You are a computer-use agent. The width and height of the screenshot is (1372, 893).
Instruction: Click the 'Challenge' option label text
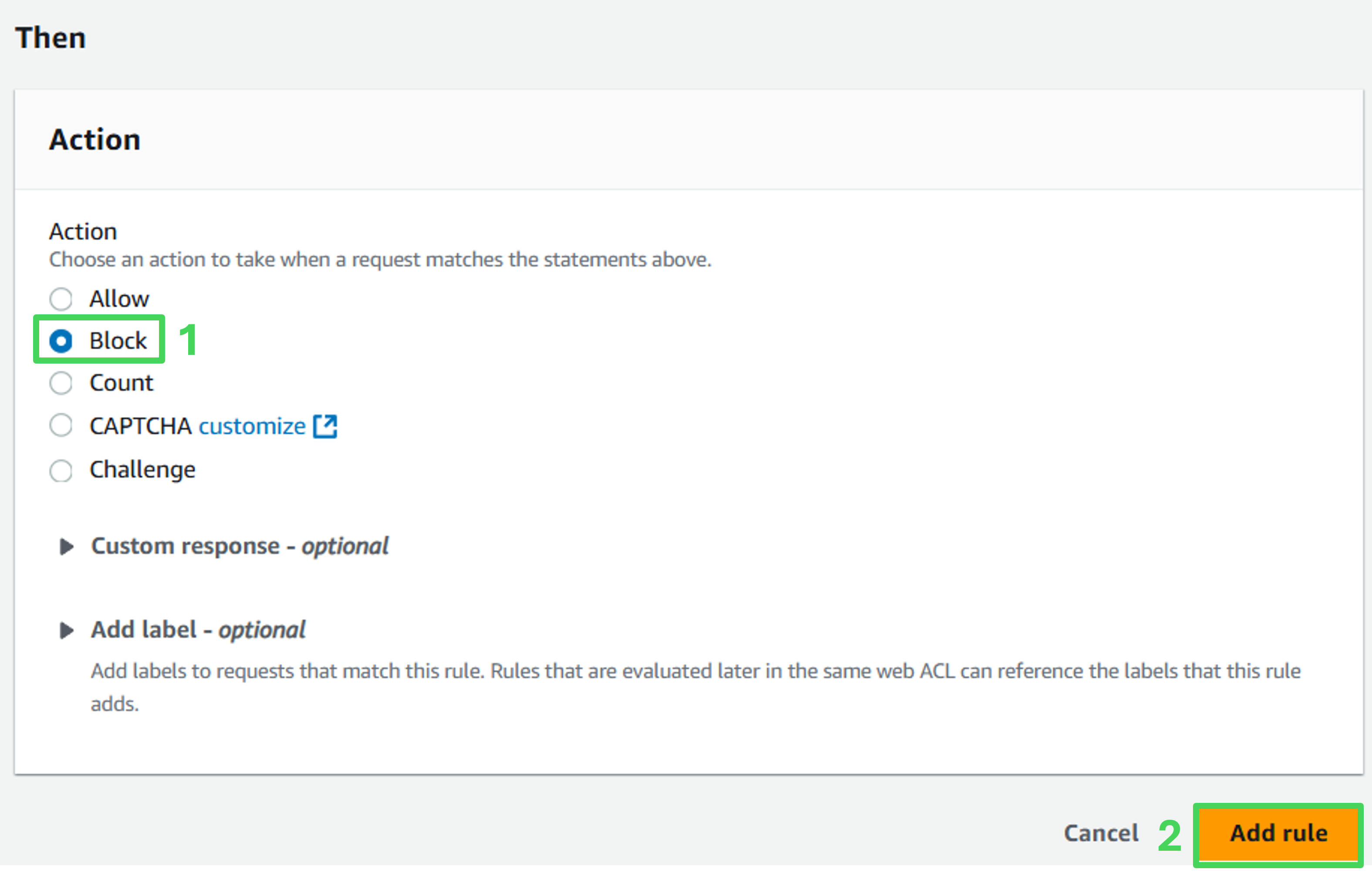142,470
